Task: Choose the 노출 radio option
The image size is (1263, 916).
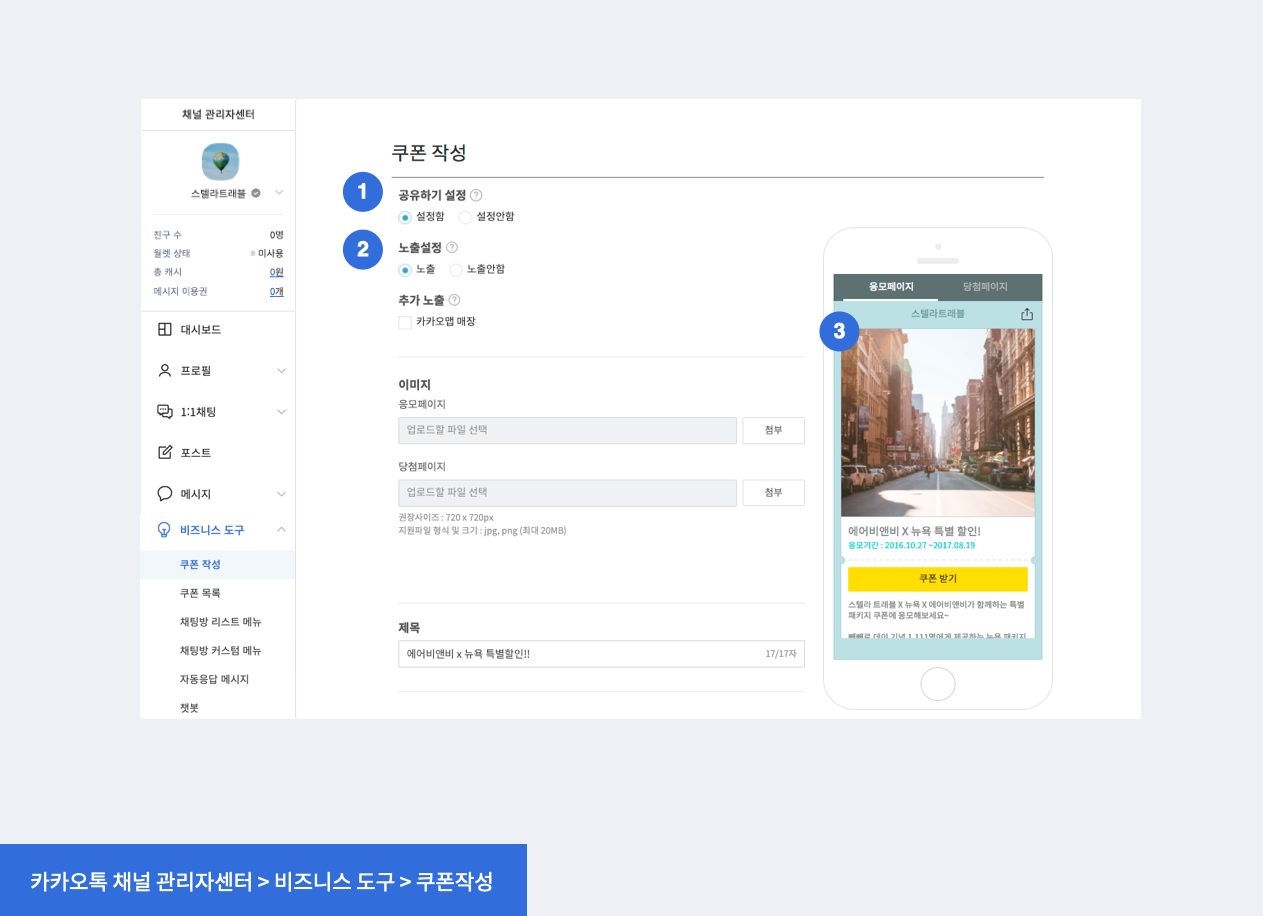Action: (x=405, y=270)
